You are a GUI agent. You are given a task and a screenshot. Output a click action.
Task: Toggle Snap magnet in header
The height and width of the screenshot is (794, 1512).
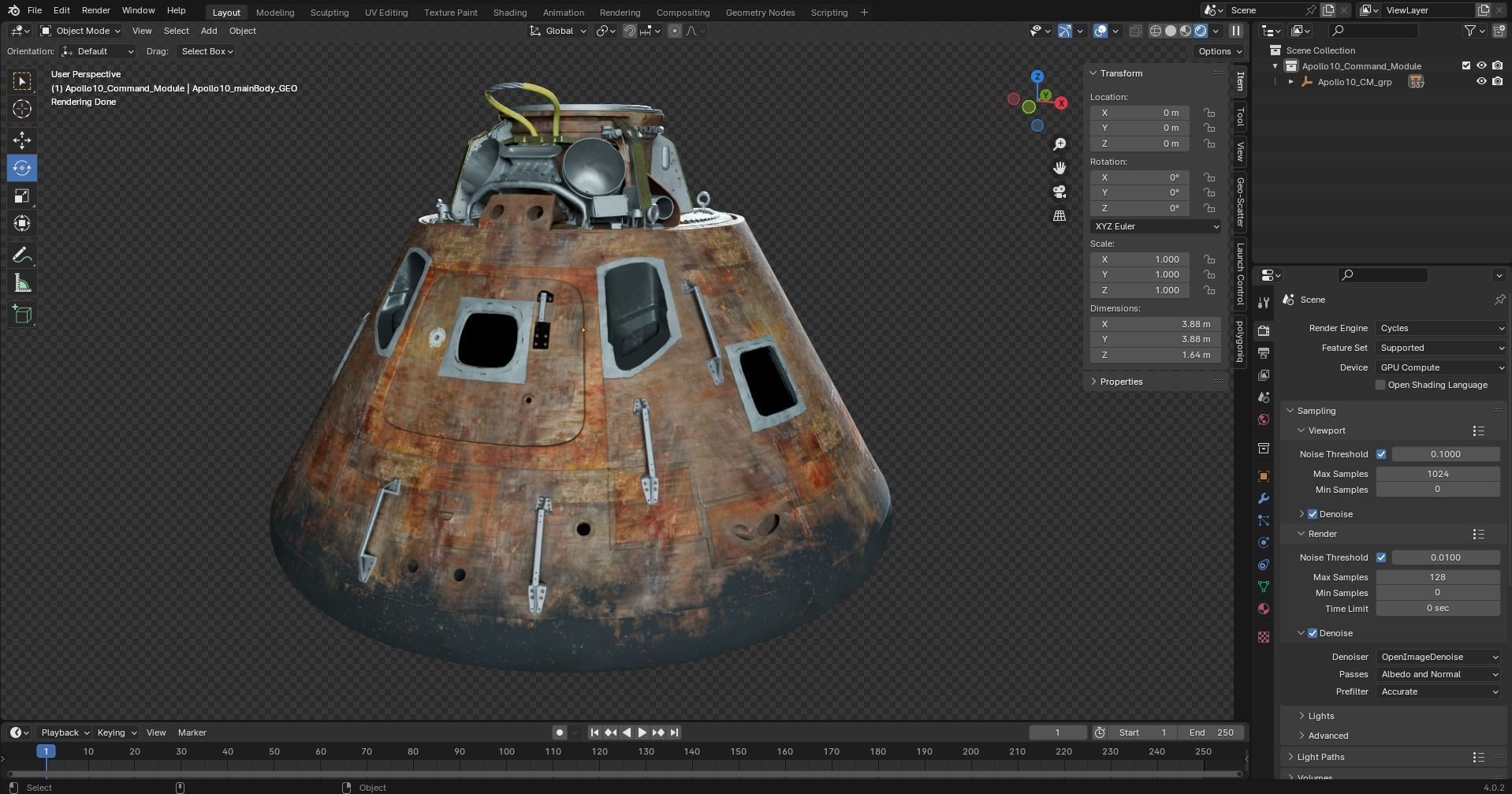(x=630, y=31)
